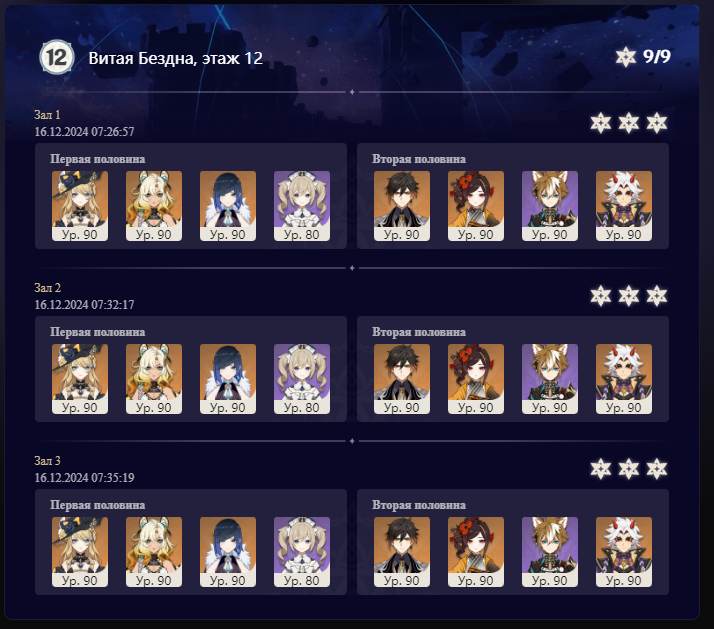Open Zhongli portrait in Зал 3 second half
The image size is (714, 629).
point(402,552)
